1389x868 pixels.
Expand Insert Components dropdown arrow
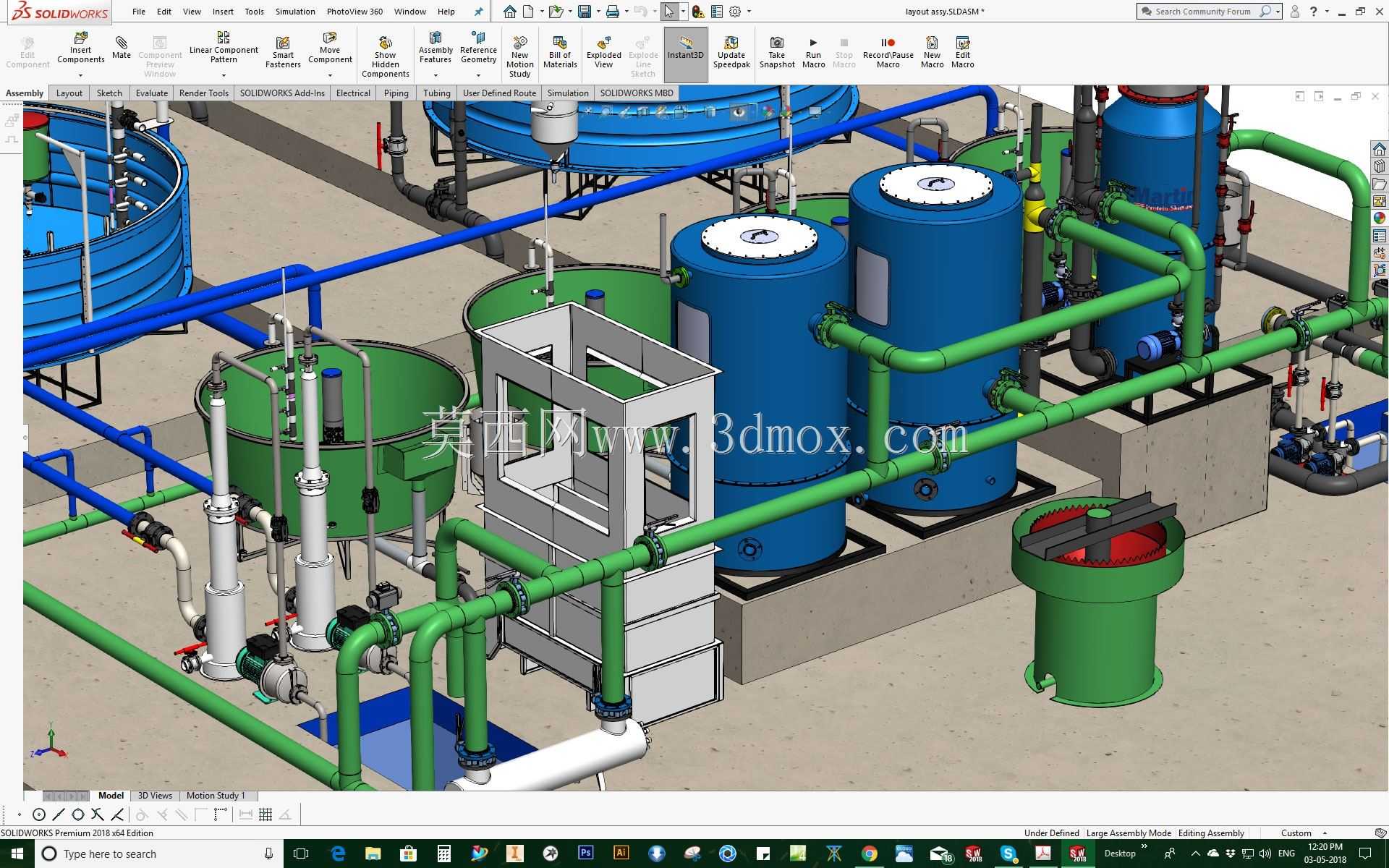[80, 75]
